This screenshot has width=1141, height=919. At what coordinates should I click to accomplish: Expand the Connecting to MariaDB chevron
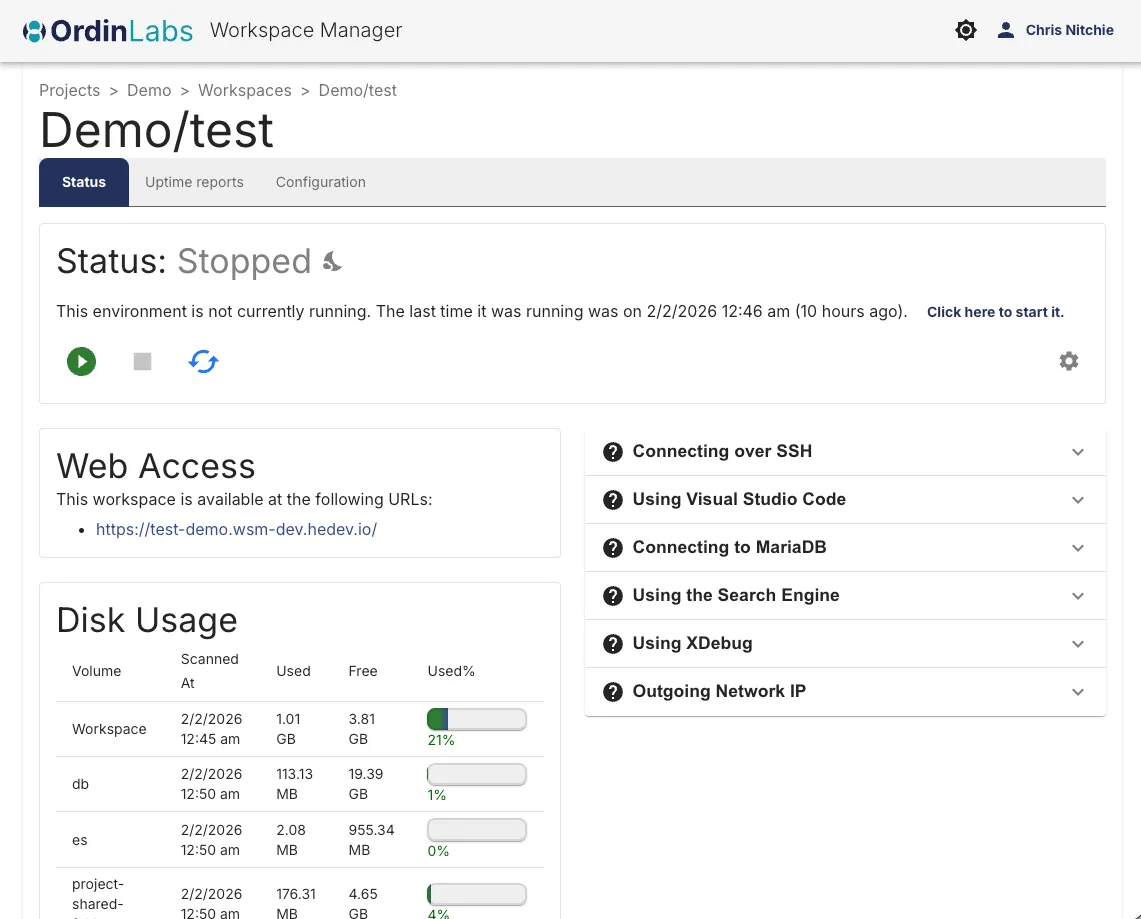[1077, 548]
